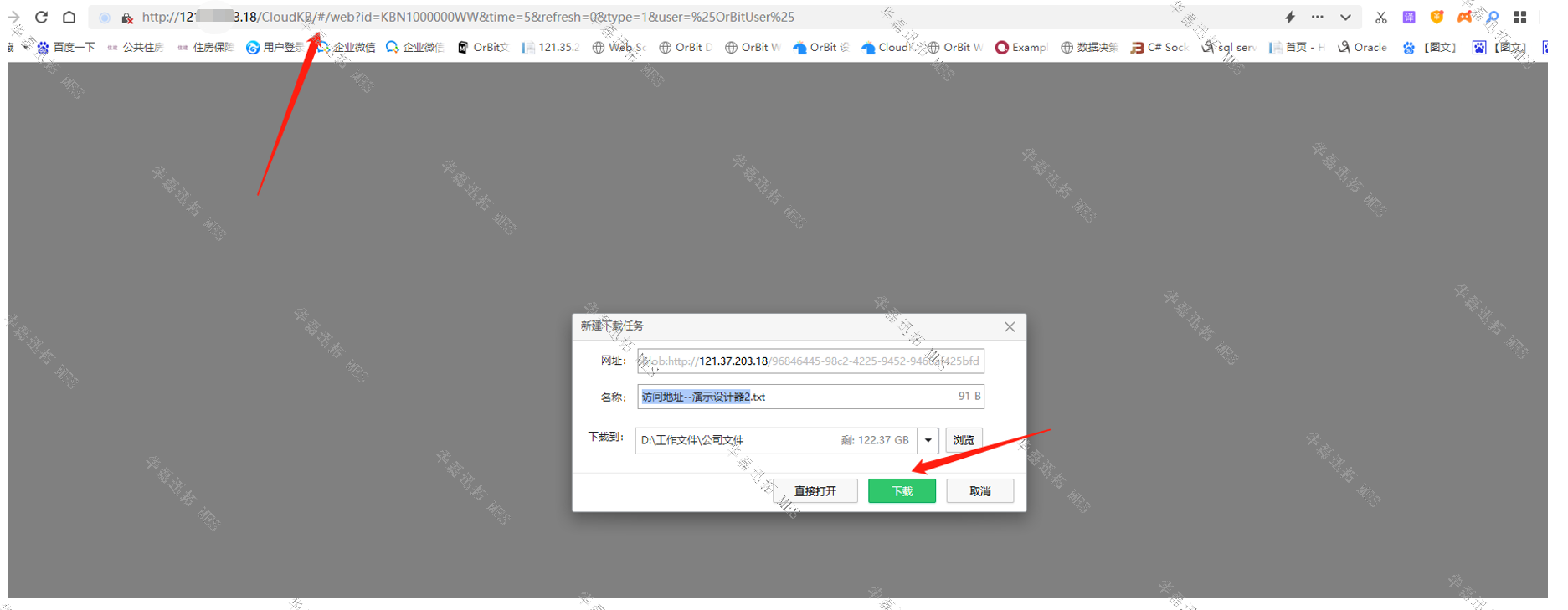Open the Web Sc bookmark
Screen dimensions: 1568x610
tap(619, 48)
